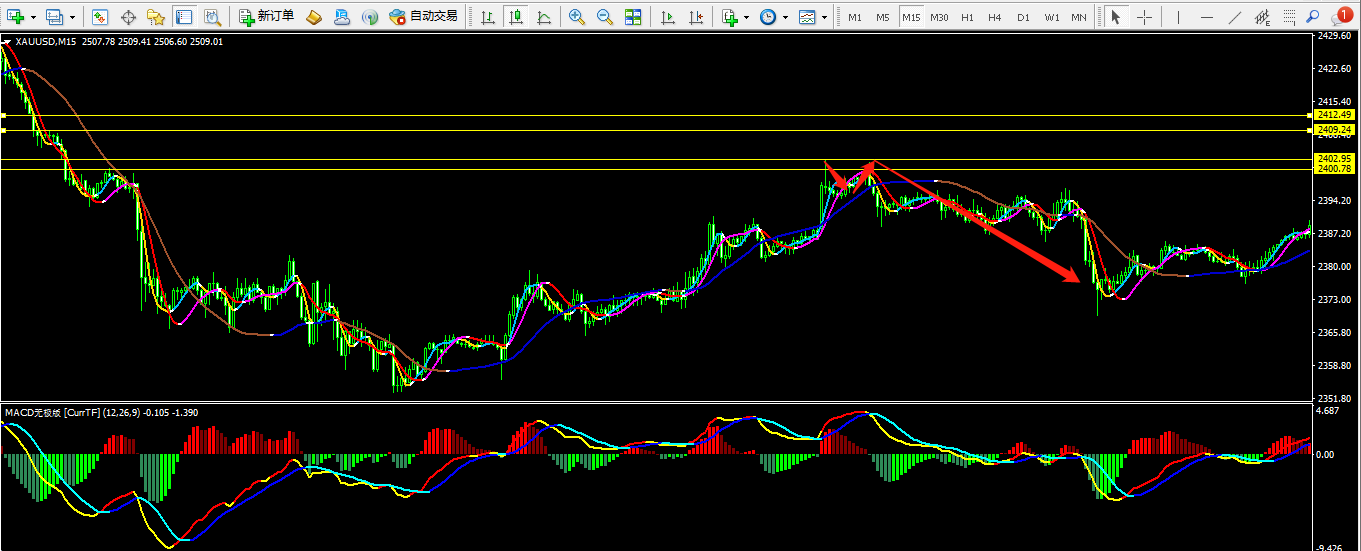Viewport: 1361px width, 551px height.
Task: Select the horizontal line drawing tool
Action: pyautogui.click(x=1207, y=17)
